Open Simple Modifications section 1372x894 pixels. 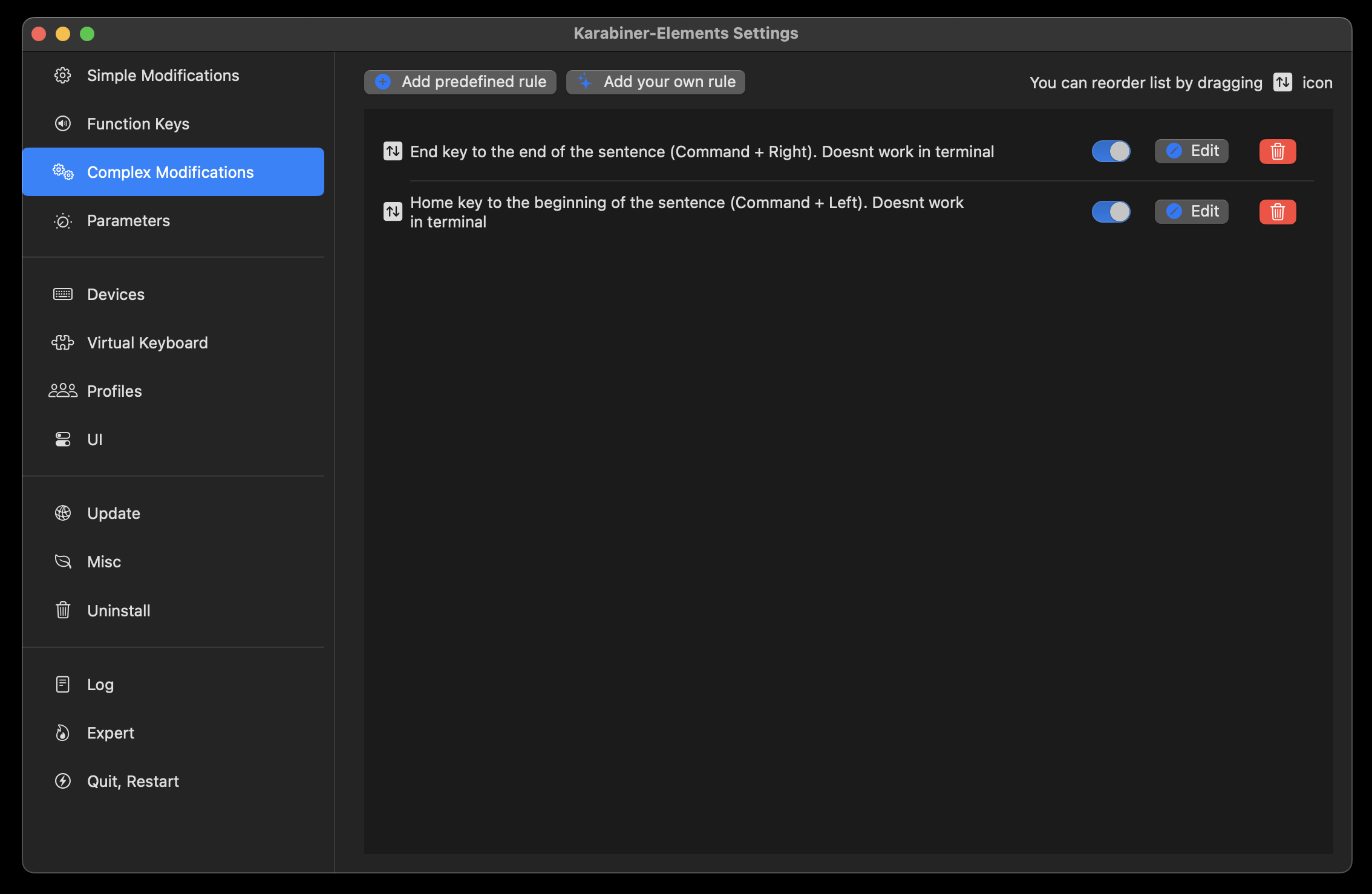pyautogui.click(x=163, y=76)
